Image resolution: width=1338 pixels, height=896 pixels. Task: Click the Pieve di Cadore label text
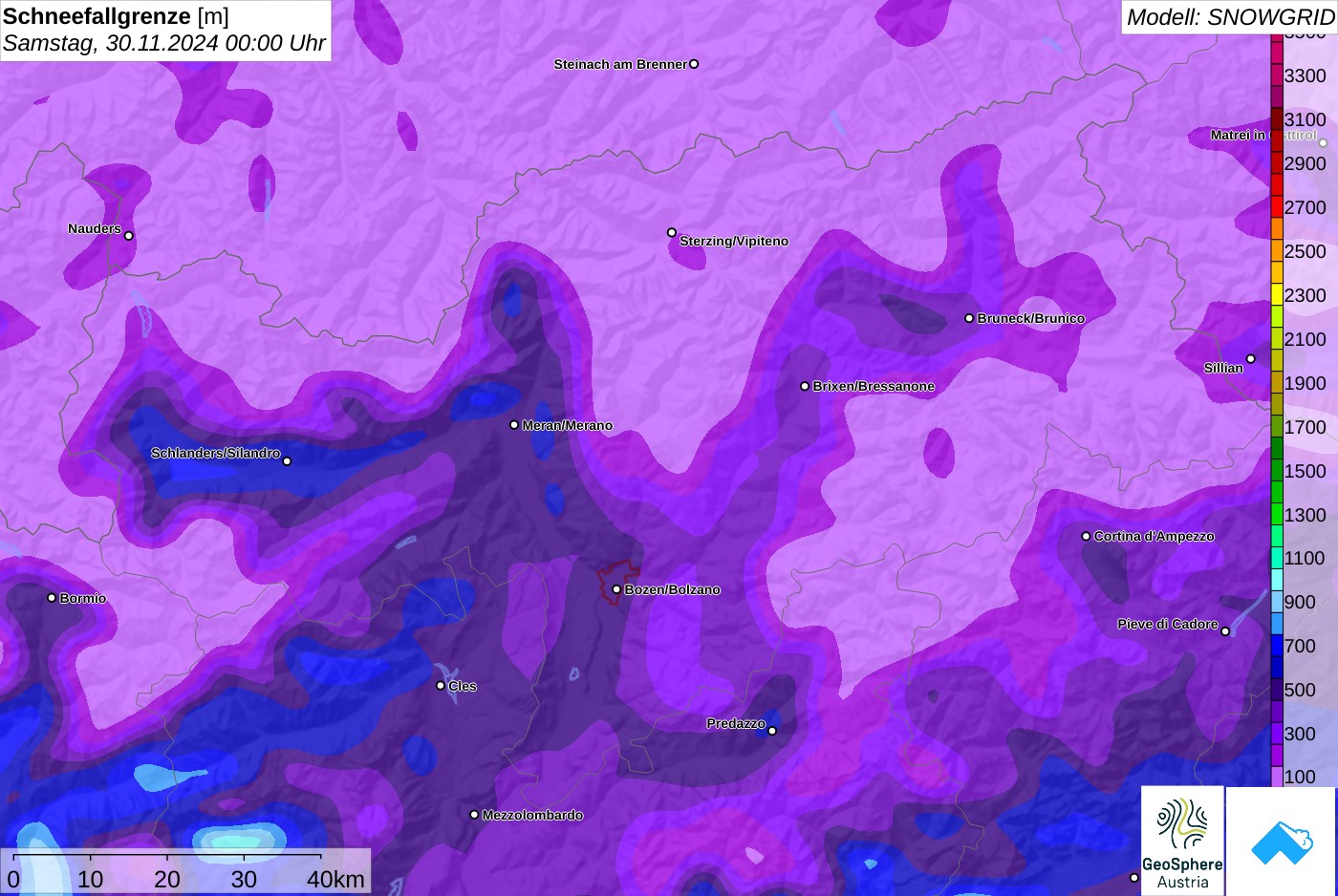point(1168,624)
